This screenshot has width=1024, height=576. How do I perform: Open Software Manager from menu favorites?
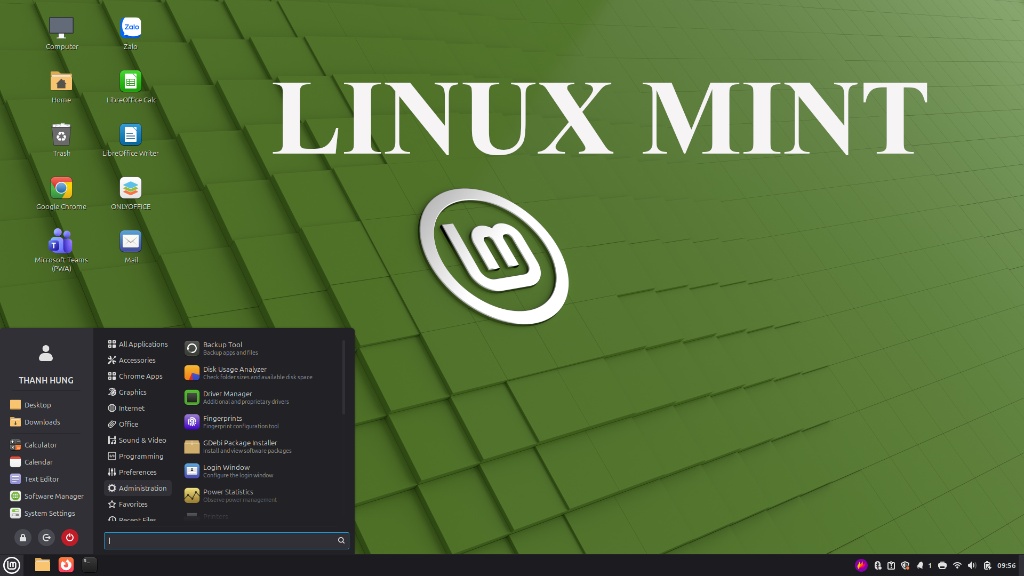tap(46, 496)
